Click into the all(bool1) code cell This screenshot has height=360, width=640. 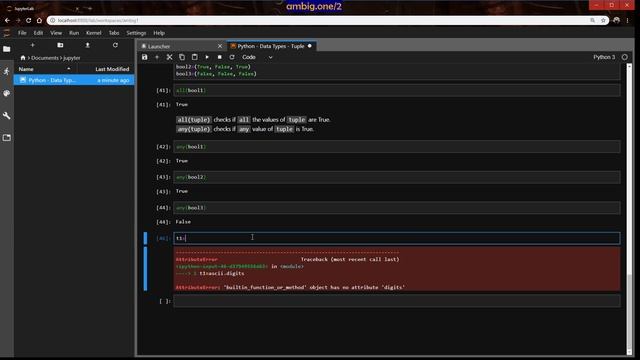tap(397, 90)
